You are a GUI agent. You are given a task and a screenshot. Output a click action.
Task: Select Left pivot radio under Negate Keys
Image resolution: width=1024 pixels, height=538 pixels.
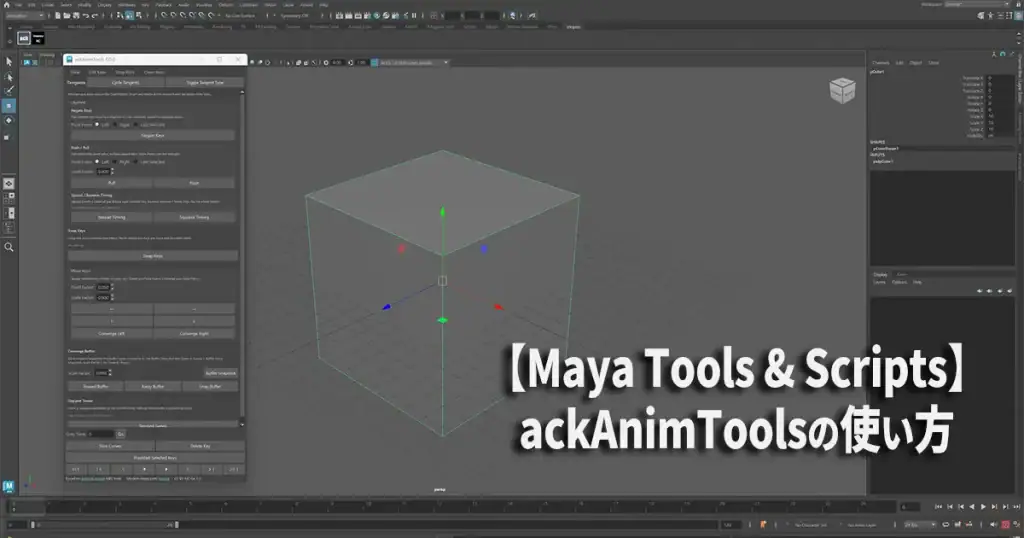tap(97, 125)
